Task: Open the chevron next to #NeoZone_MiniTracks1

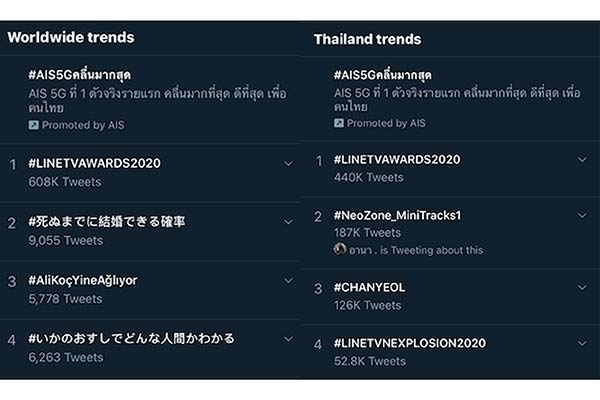Action: (582, 216)
